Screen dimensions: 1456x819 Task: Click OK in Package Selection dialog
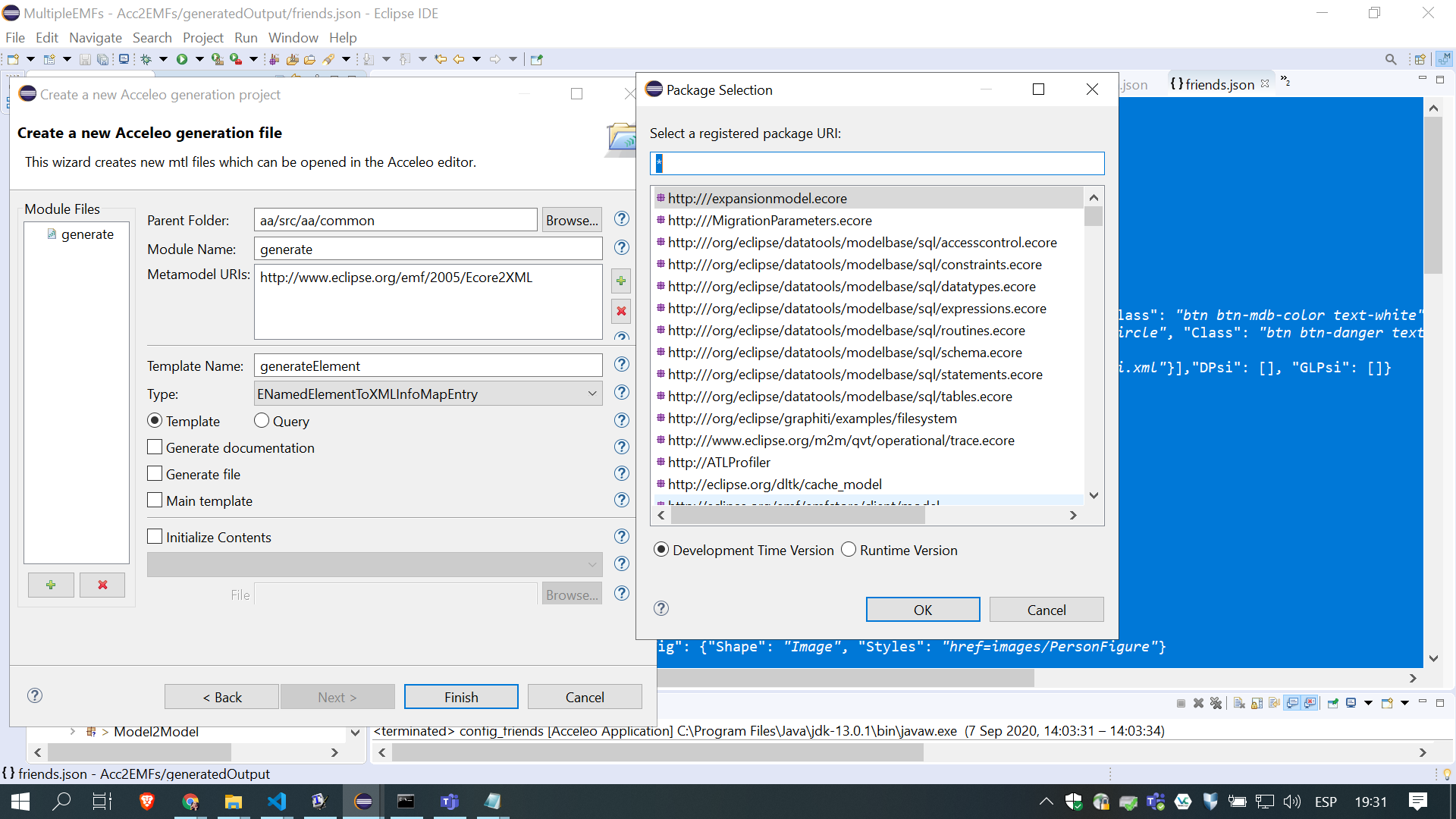(923, 610)
